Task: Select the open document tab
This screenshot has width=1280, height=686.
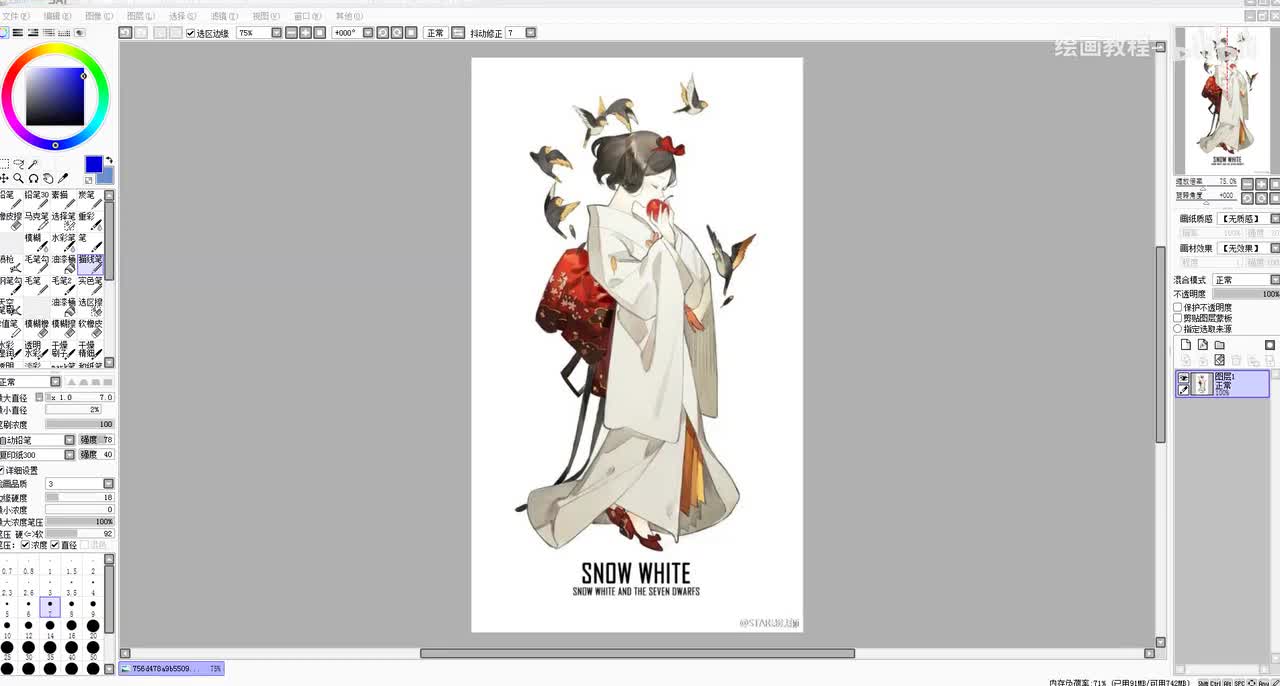Action: point(171,668)
